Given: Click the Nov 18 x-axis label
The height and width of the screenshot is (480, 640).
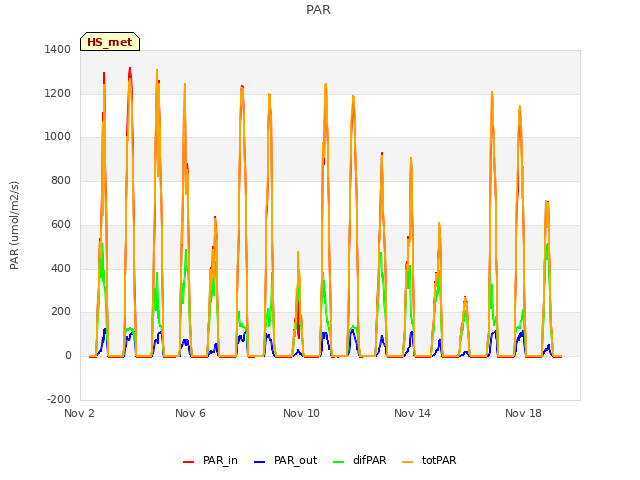Looking at the screenshot, I should [x=523, y=413].
